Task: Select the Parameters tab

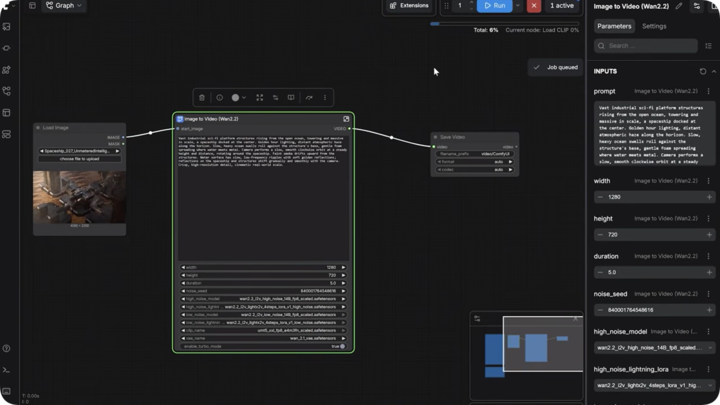Action: (x=614, y=26)
